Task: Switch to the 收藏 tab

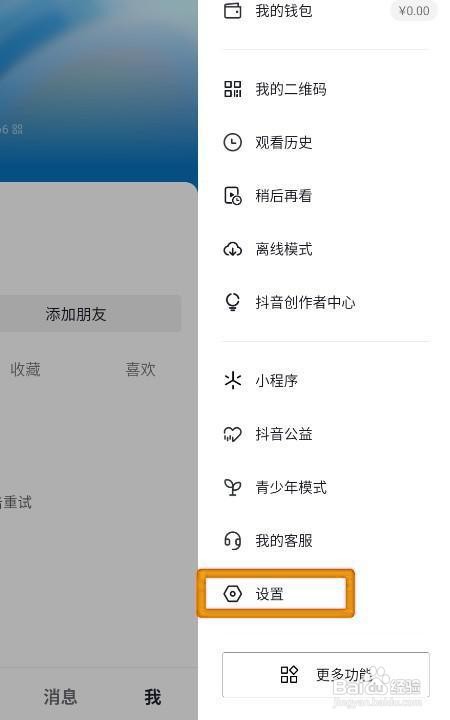Action: 26,369
